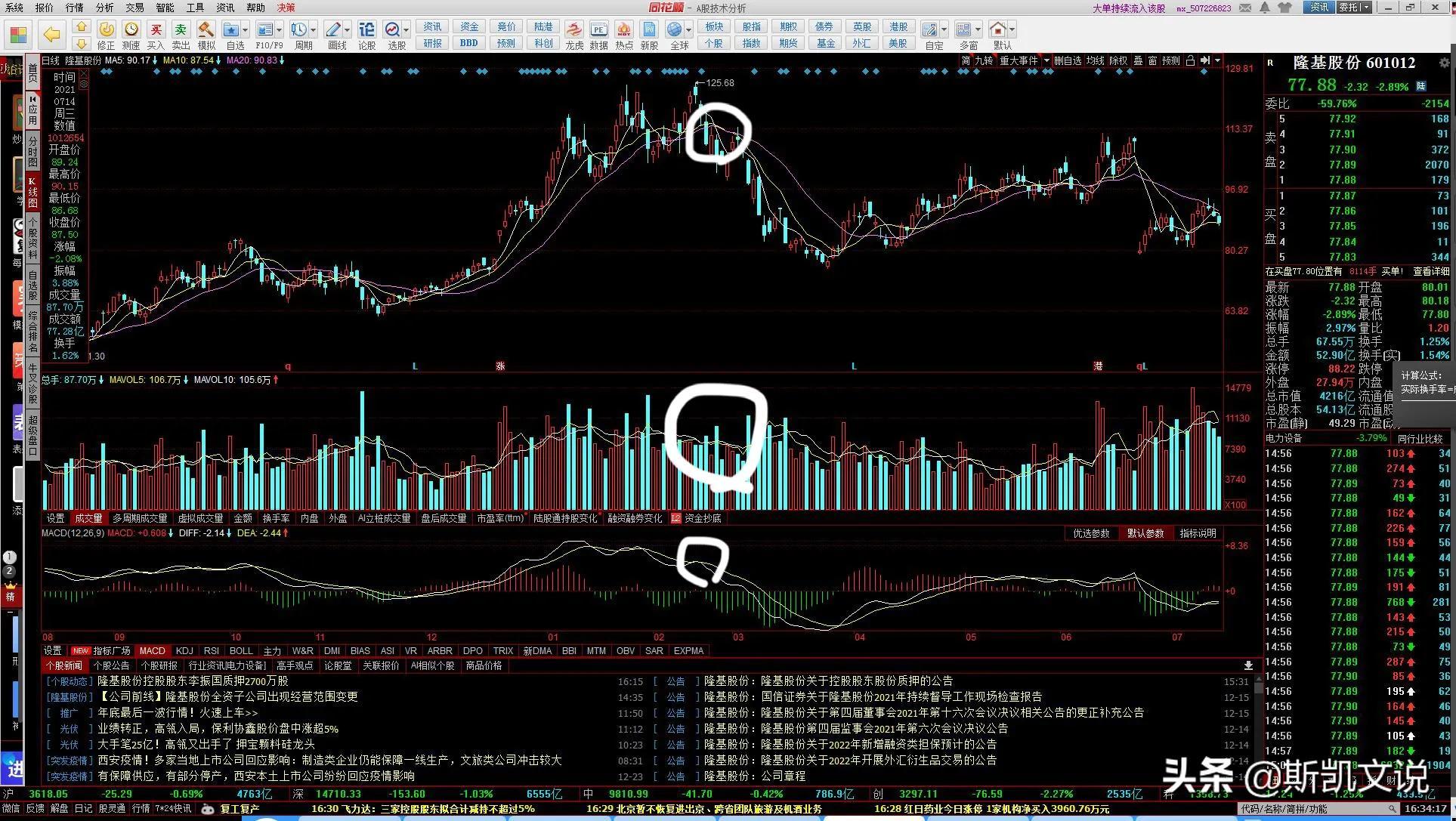The width and height of the screenshot is (1456, 821).
Task: Toggle the 均线 moving average display
Action: [x=1095, y=60]
